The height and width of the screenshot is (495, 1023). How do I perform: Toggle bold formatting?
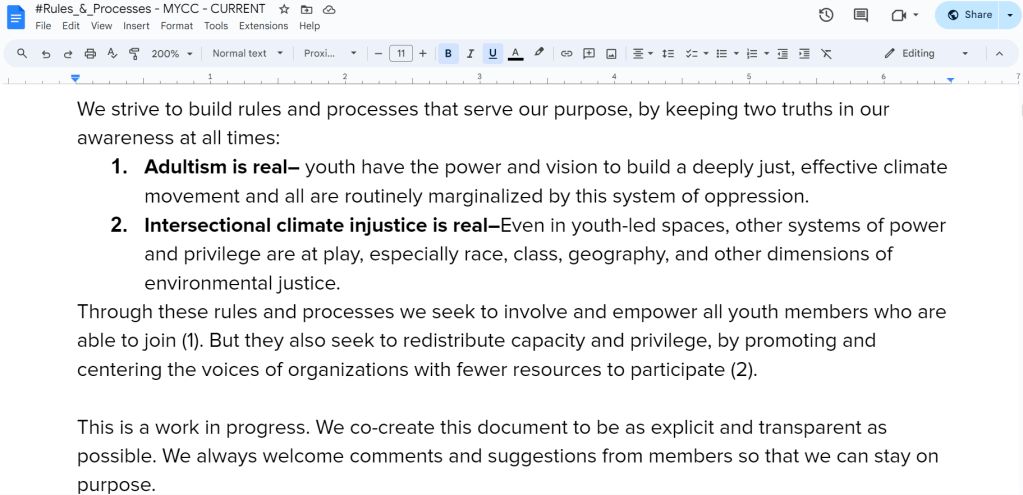448,54
